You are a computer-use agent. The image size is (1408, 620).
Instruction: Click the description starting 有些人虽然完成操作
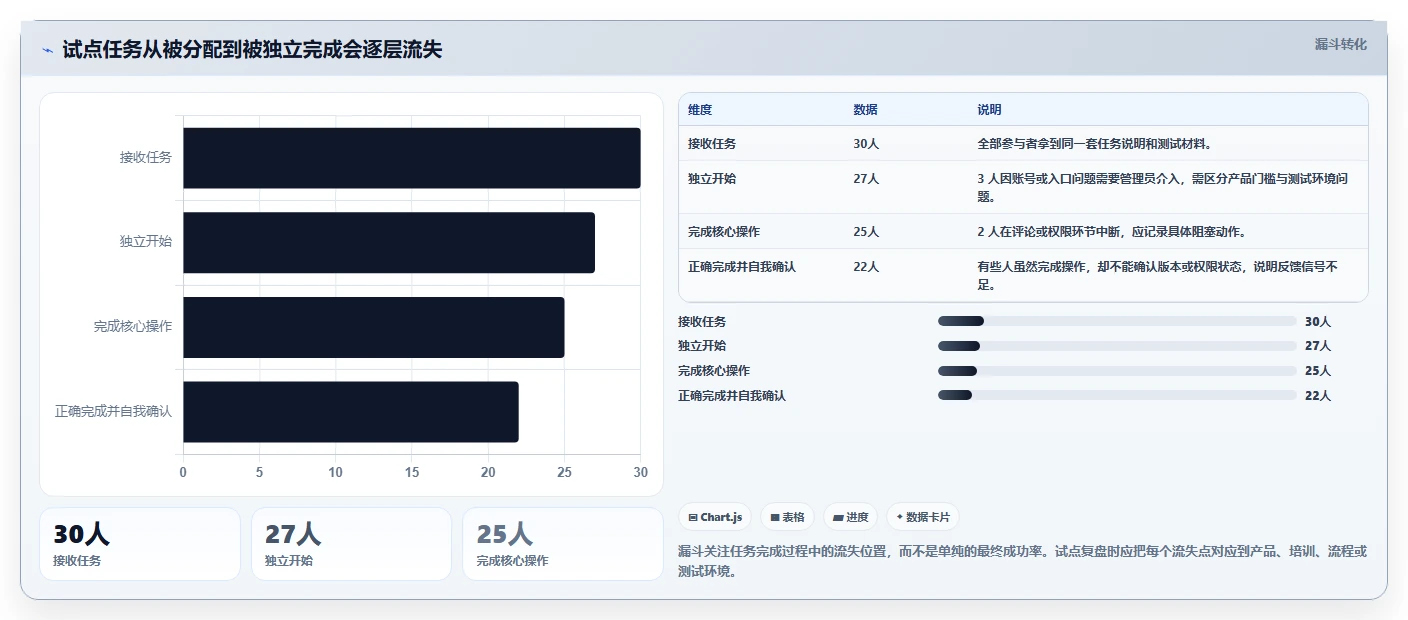(1158, 276)
